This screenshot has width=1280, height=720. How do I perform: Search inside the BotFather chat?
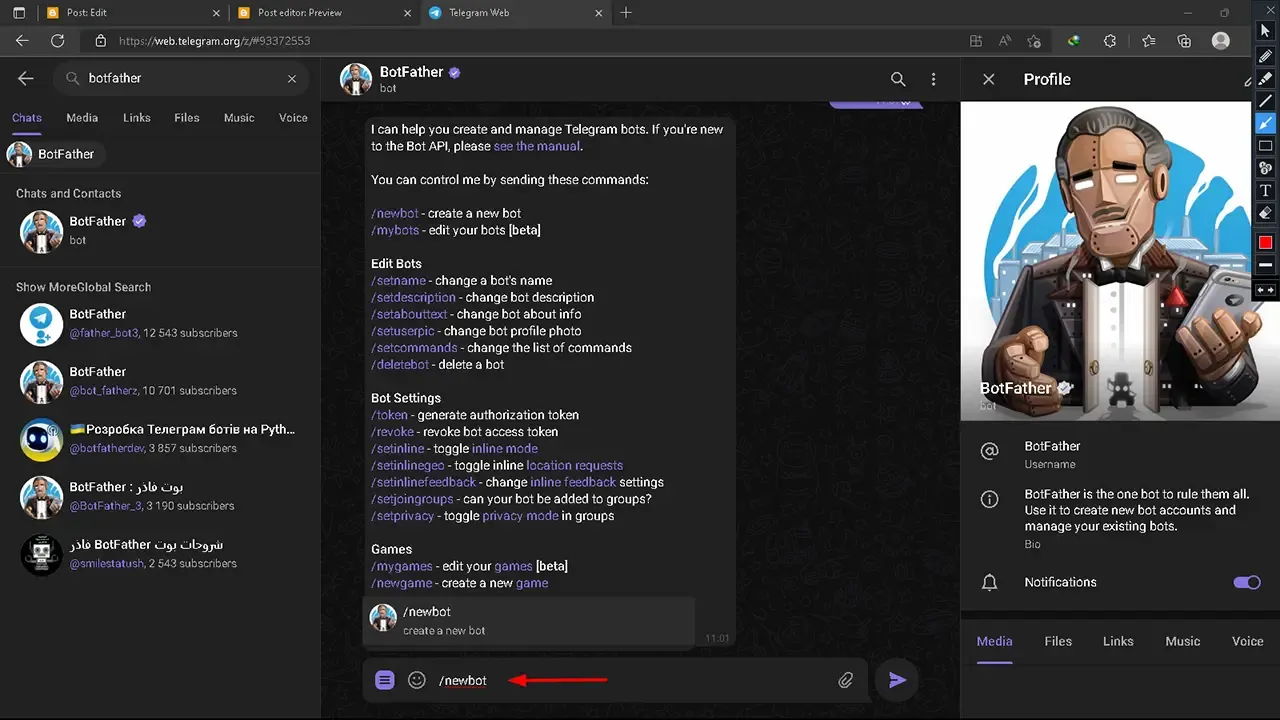pyautogui.click(x=898, y=79)
